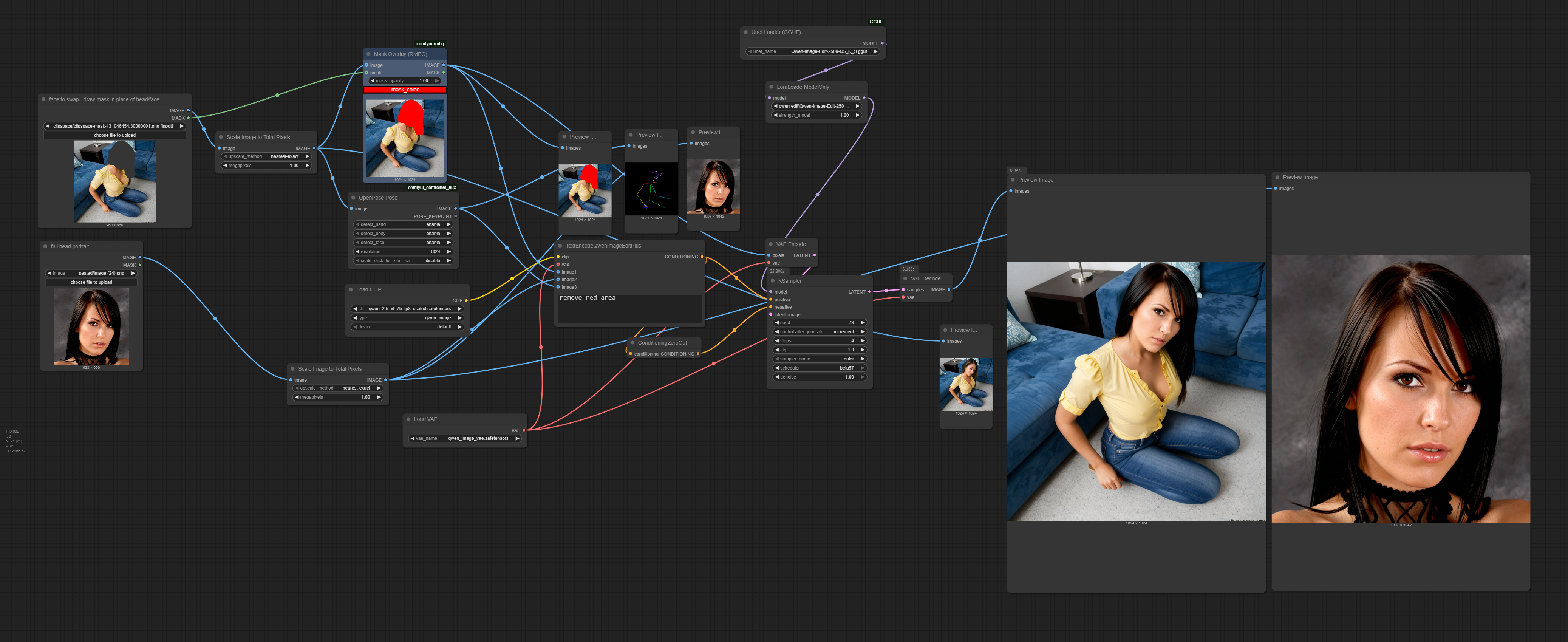Click the red mask_color swatch
This screenshot has height=642, width=1568.
click(404, 90)
